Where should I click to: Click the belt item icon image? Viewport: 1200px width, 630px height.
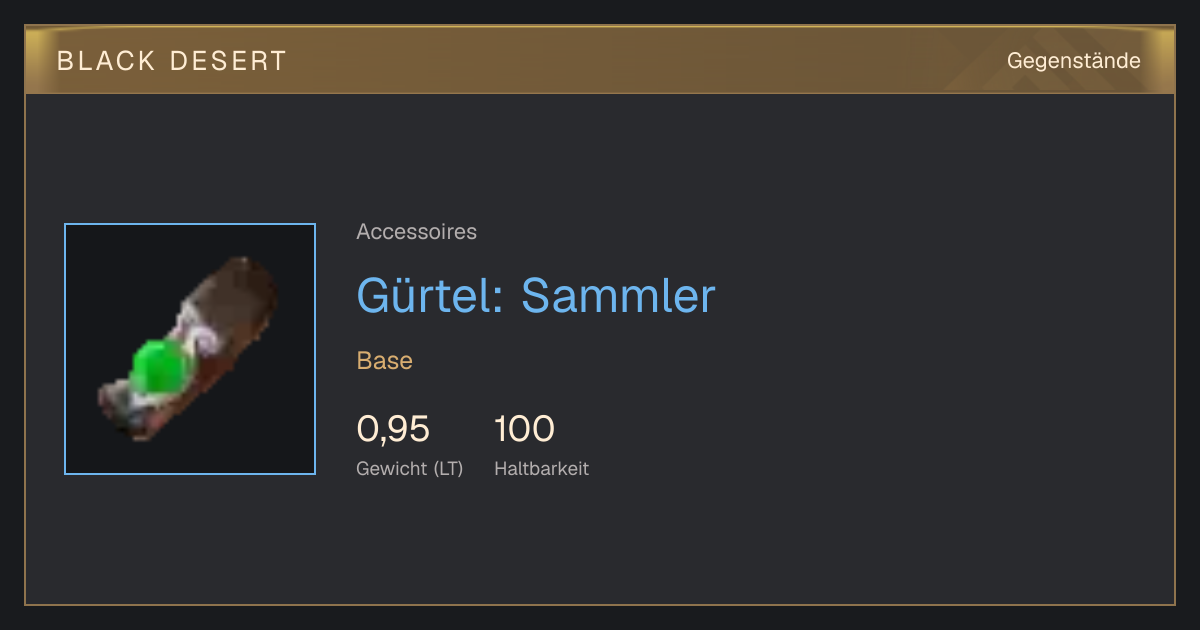[x=190, y=349]
